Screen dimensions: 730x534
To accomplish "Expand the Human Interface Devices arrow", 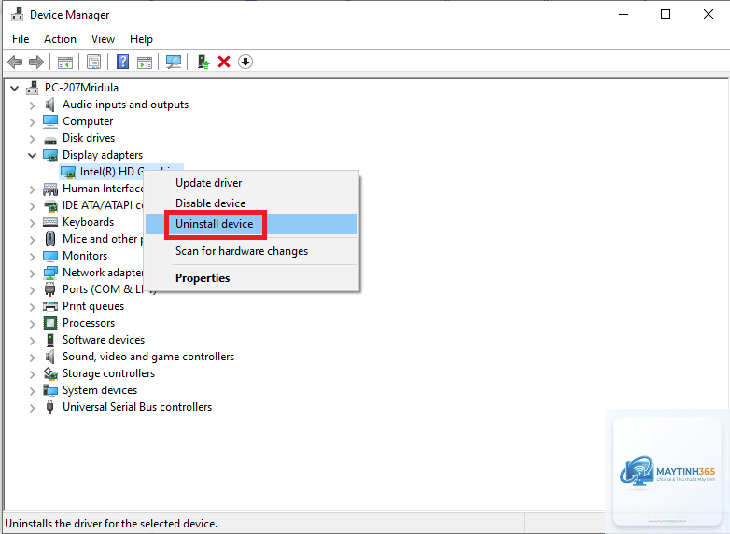I will tap(32, 189).
